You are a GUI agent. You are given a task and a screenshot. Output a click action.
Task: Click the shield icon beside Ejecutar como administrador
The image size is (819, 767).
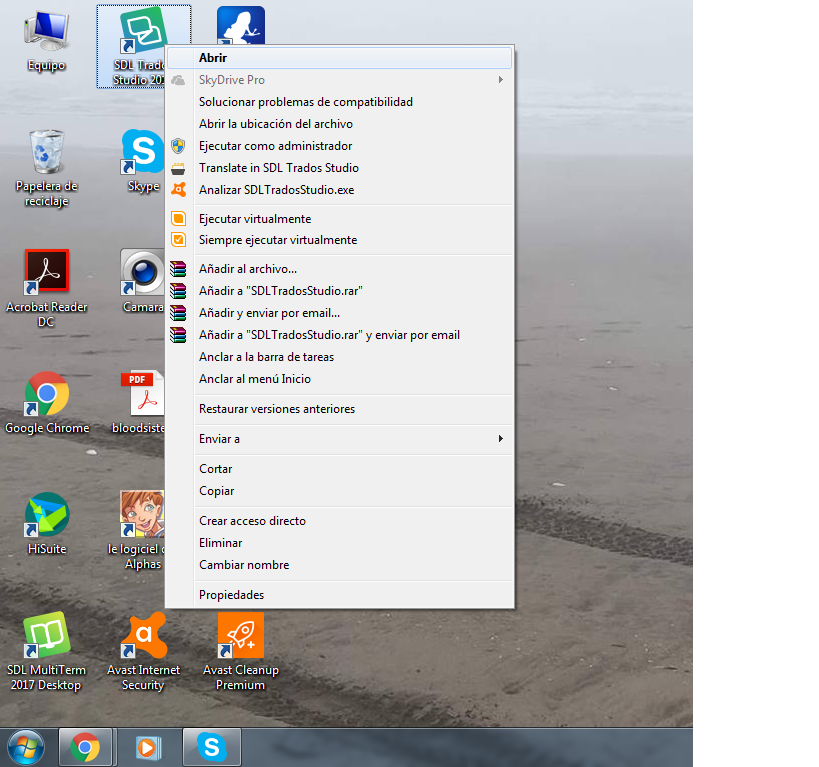(x=178, y=146)
